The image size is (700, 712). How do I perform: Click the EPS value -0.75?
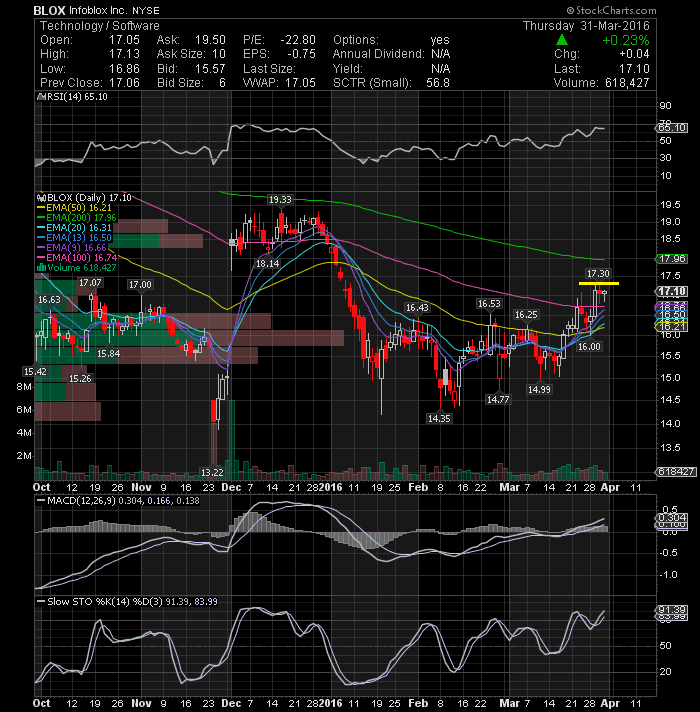point(301,54)
